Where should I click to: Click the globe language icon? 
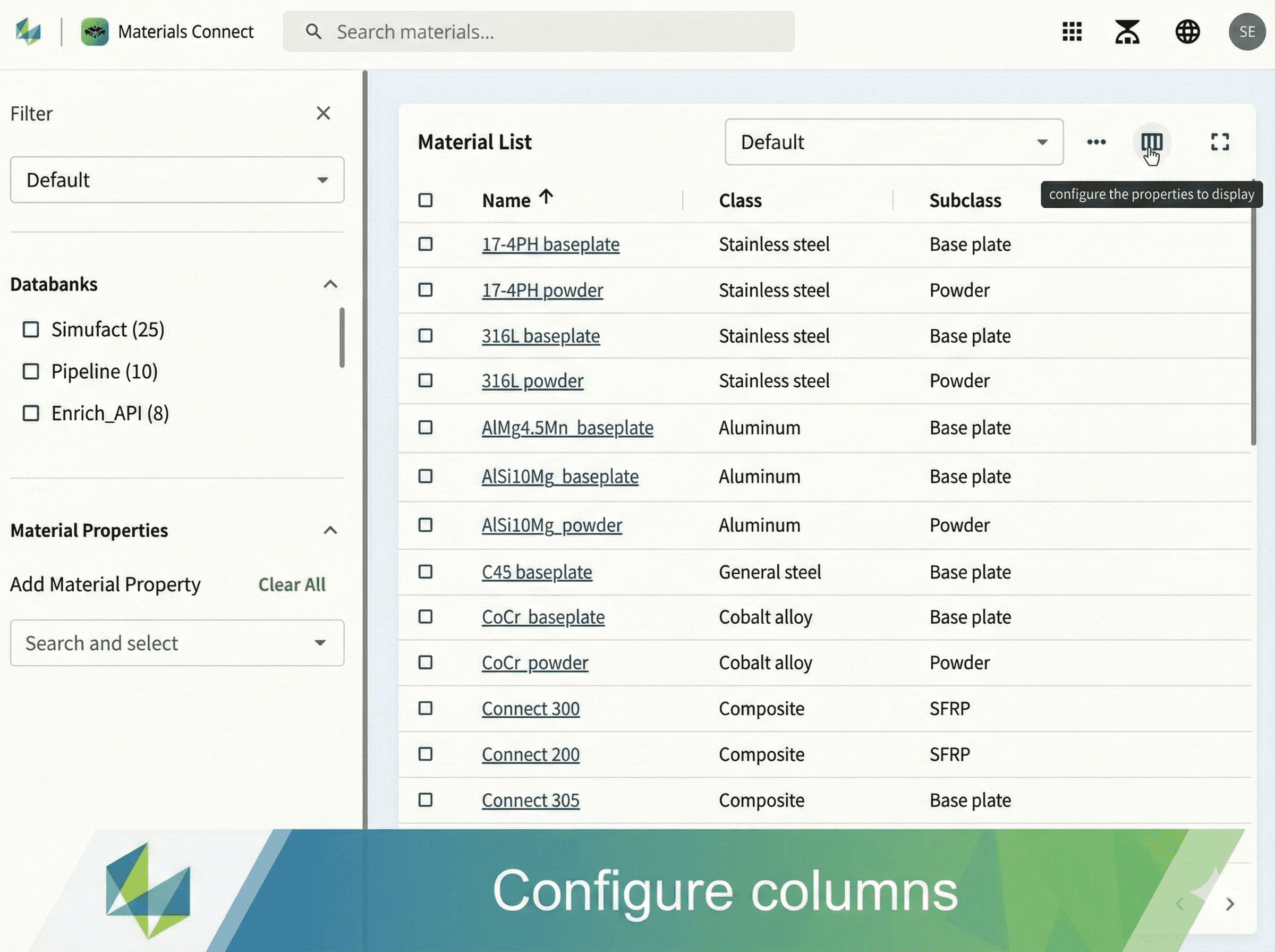[x=1187, y=32]
